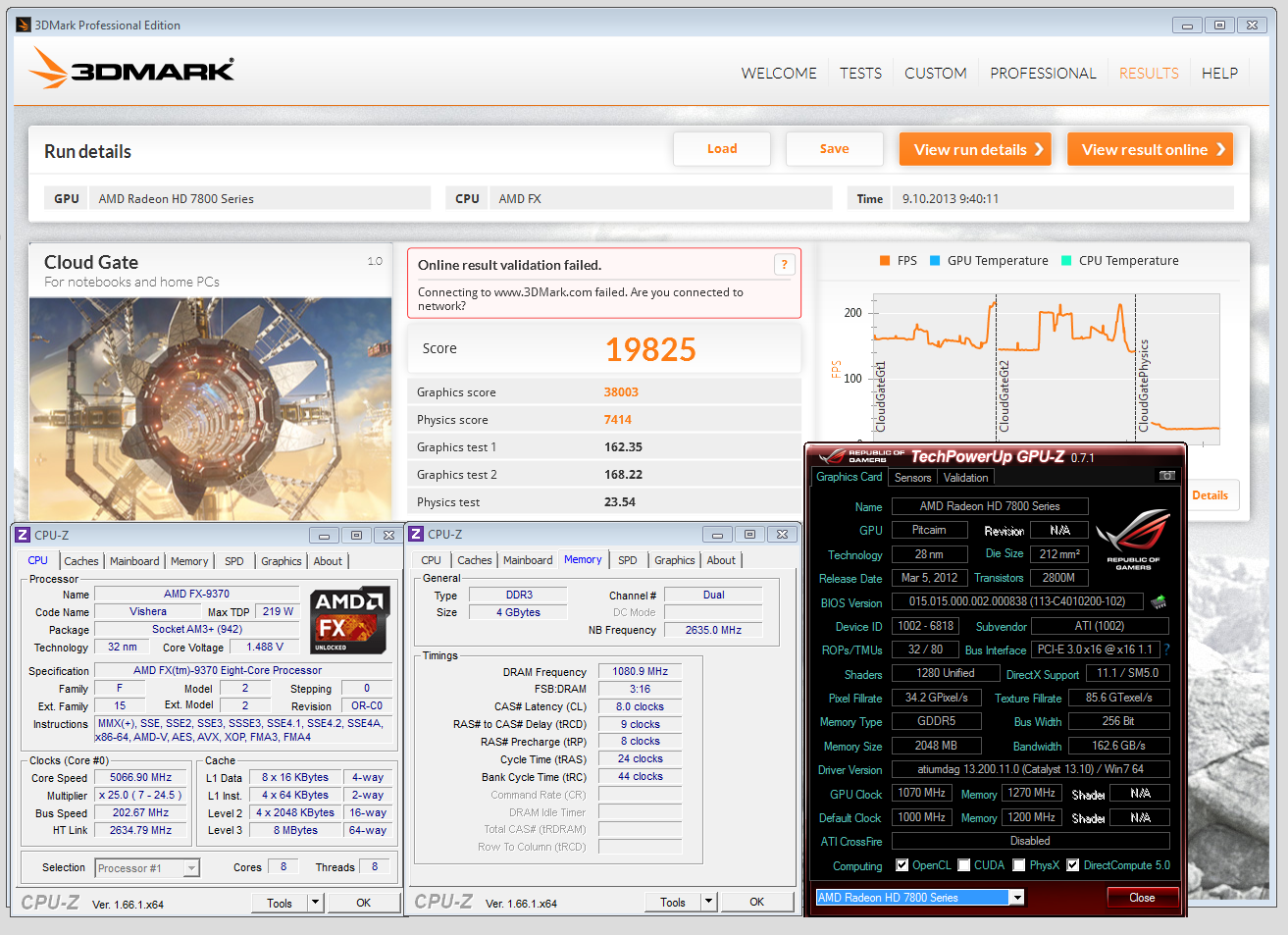The image size is (1288, 935).
Task: Click the Republic of Gamers logo
Action: click(x=1133, y=539)
